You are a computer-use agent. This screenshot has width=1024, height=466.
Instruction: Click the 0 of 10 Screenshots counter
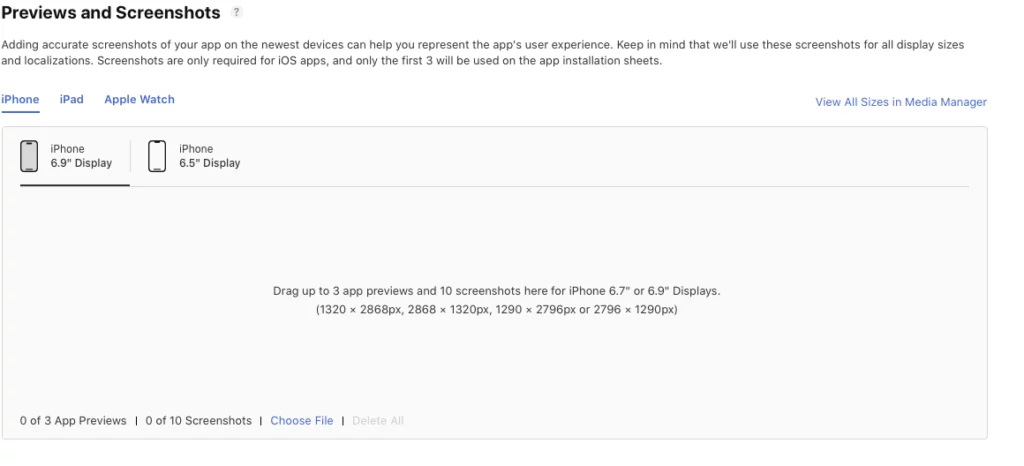[198, 421]
